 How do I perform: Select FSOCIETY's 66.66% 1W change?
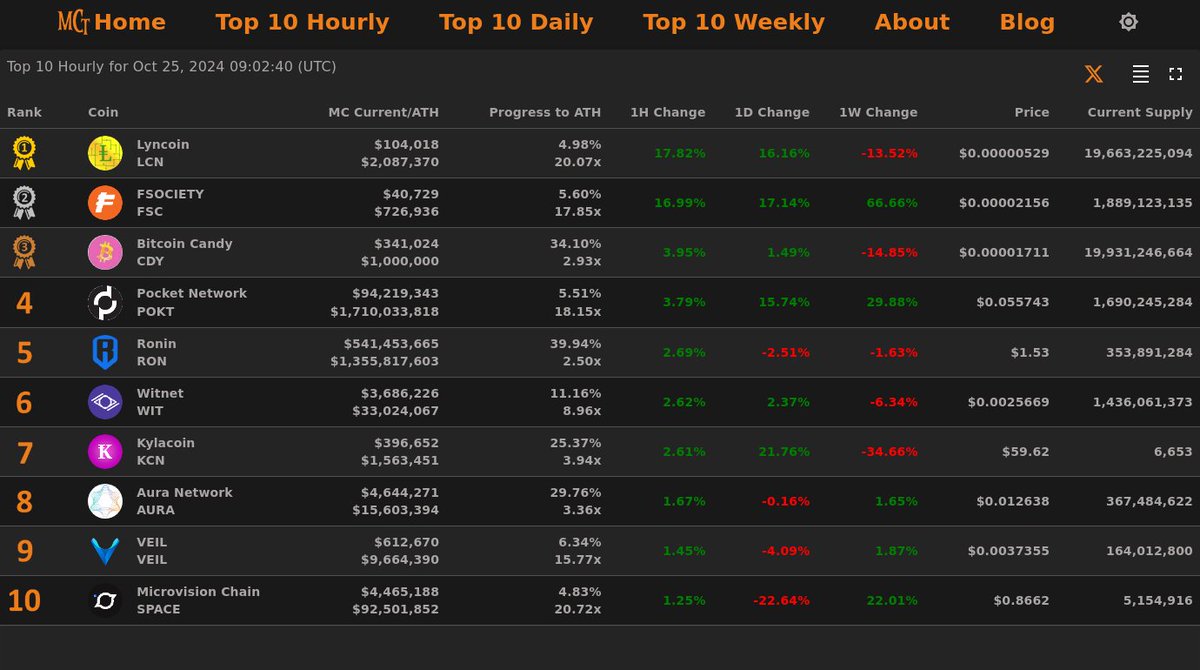click(892, 203)
